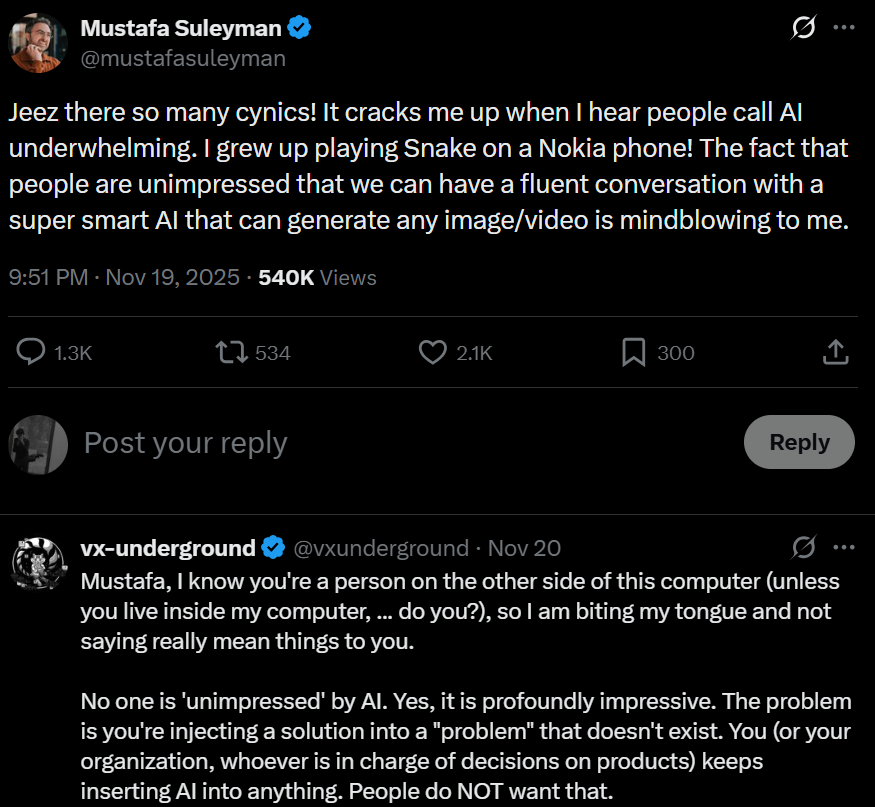Bookmark Mustafa Suleyman's post
The image size is (875, 807).
point(630,352)
